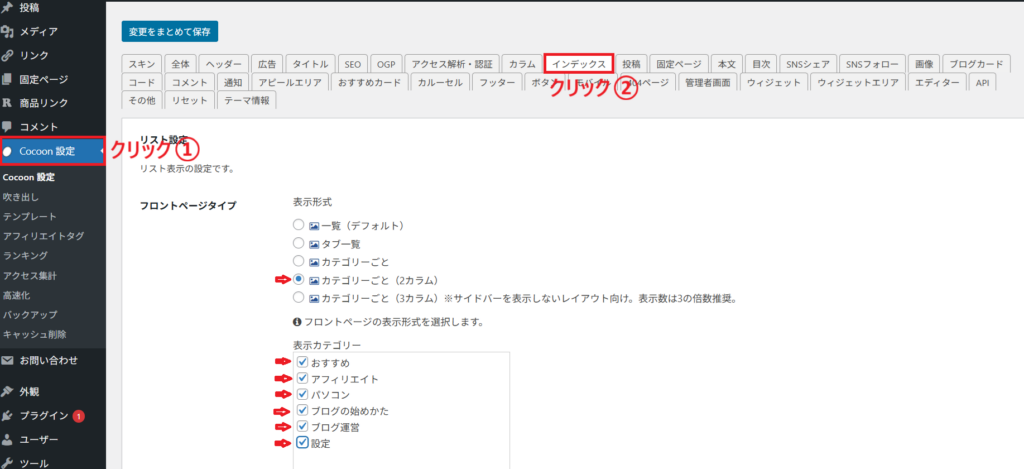Image resolution: width=1024 pixels, height=469 pixels.
Task: Uncheck the おすすめ category checkbox
Action: tap(302, 362)
